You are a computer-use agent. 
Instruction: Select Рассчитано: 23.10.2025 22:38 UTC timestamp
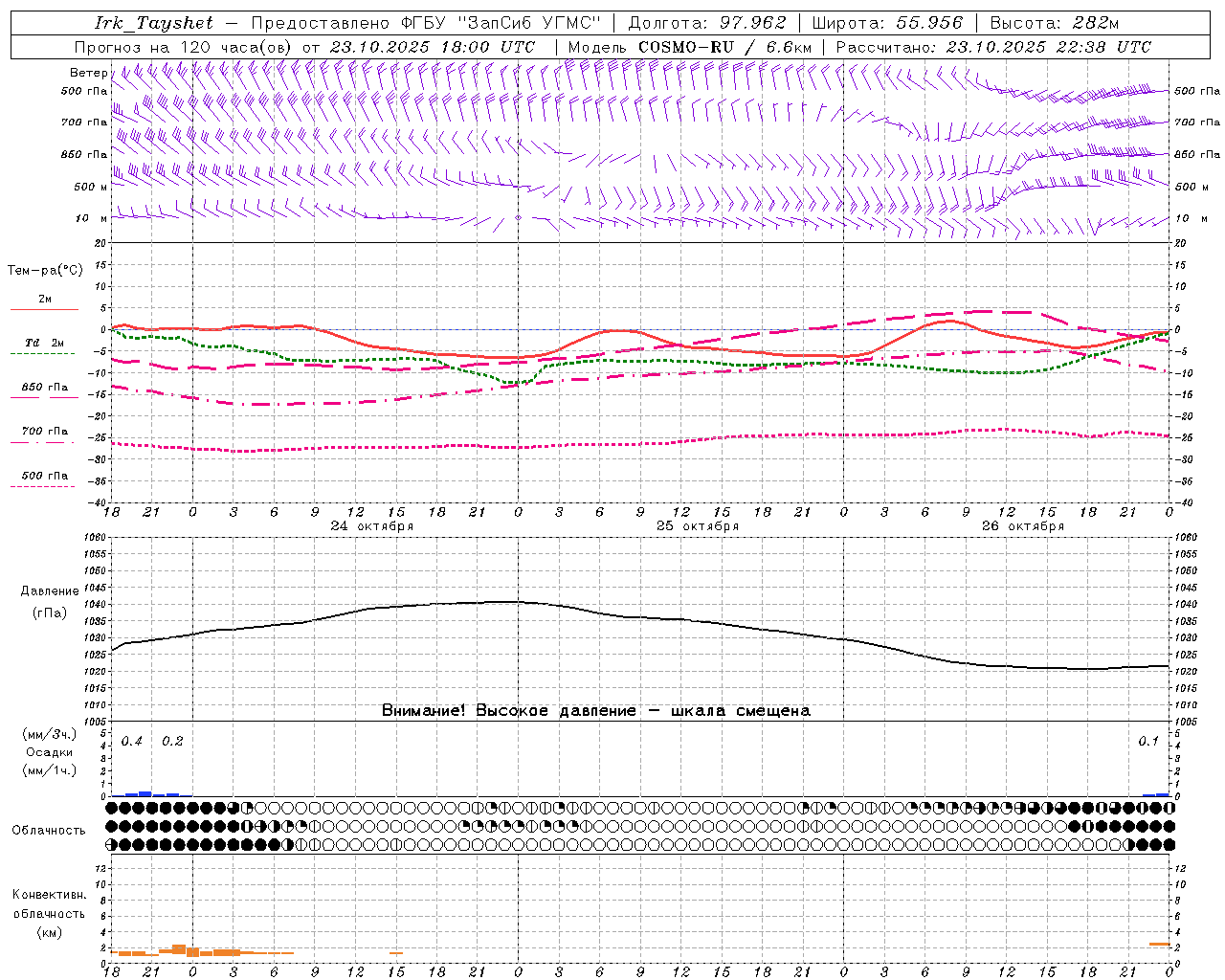(x=993, y=47)
